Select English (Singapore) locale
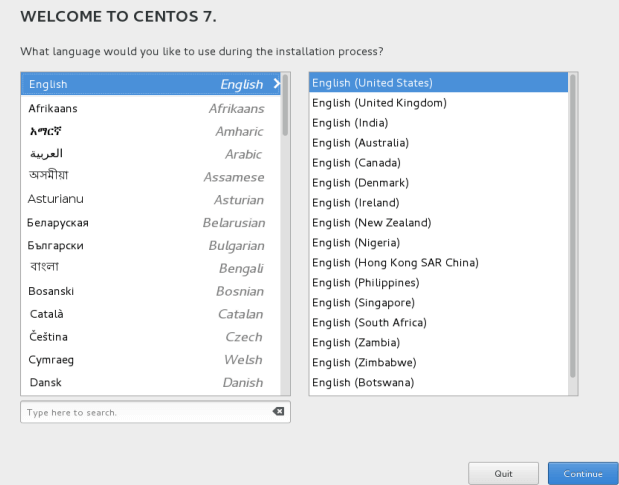The height and width of the screenshot is (485, 619). coord(437,302)
